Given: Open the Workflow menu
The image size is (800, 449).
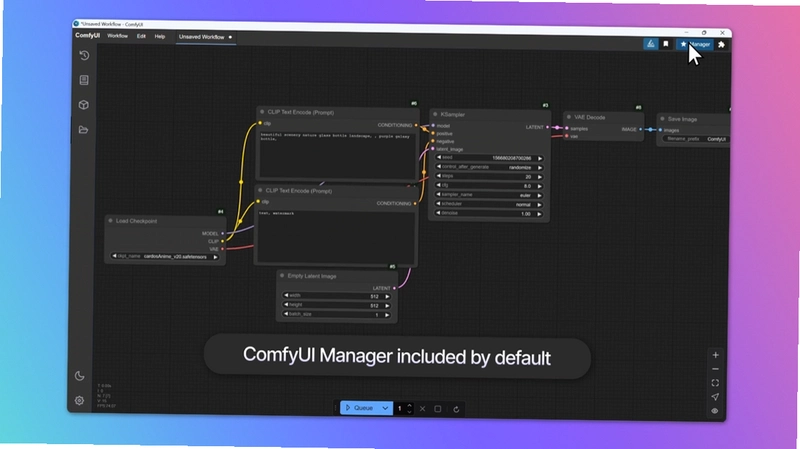Looking at the screenshot, I should coord(117,36).
